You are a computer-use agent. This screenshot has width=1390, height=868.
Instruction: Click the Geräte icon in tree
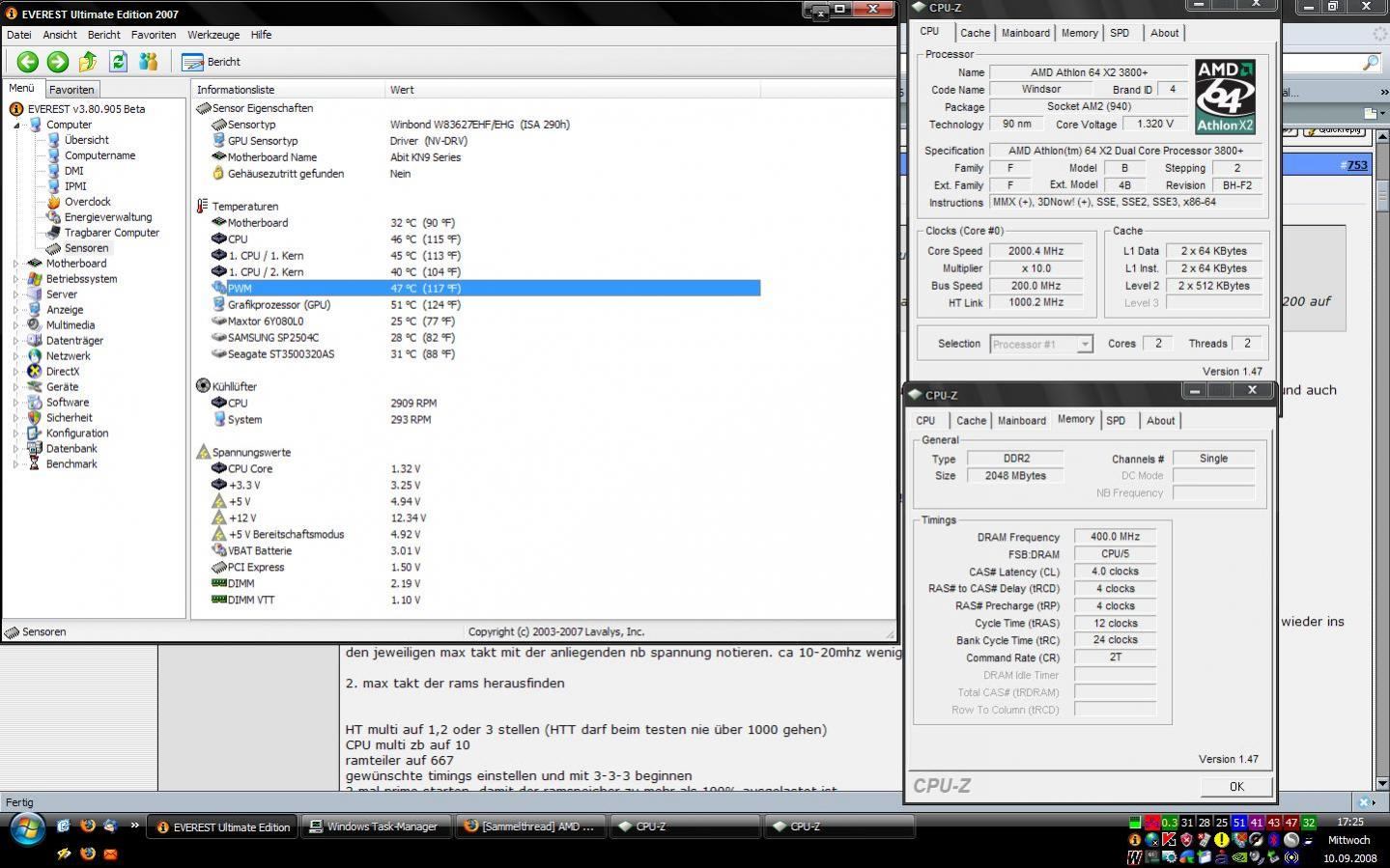(x=35, y=387)
